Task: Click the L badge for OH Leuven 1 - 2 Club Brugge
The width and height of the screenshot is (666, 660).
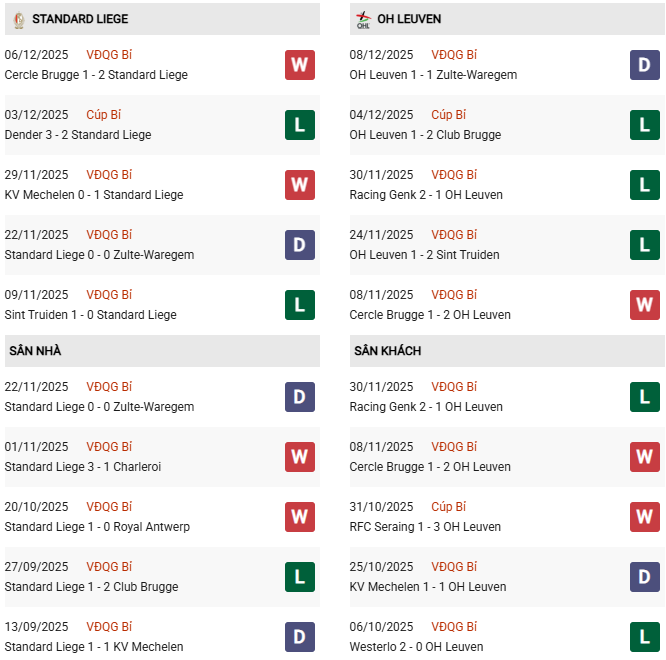Action: (x=644, y=125)
